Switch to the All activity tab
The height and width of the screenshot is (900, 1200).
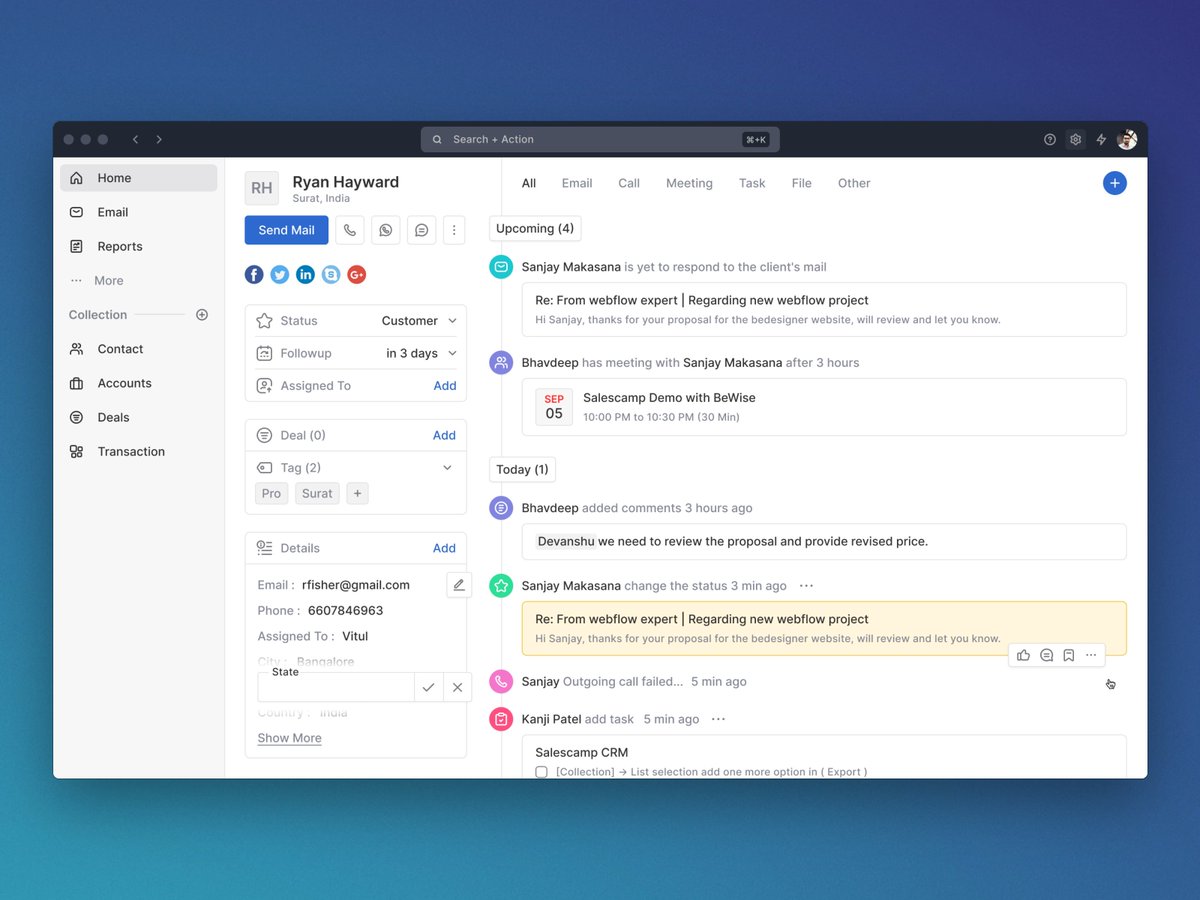(x=529, y=183)
